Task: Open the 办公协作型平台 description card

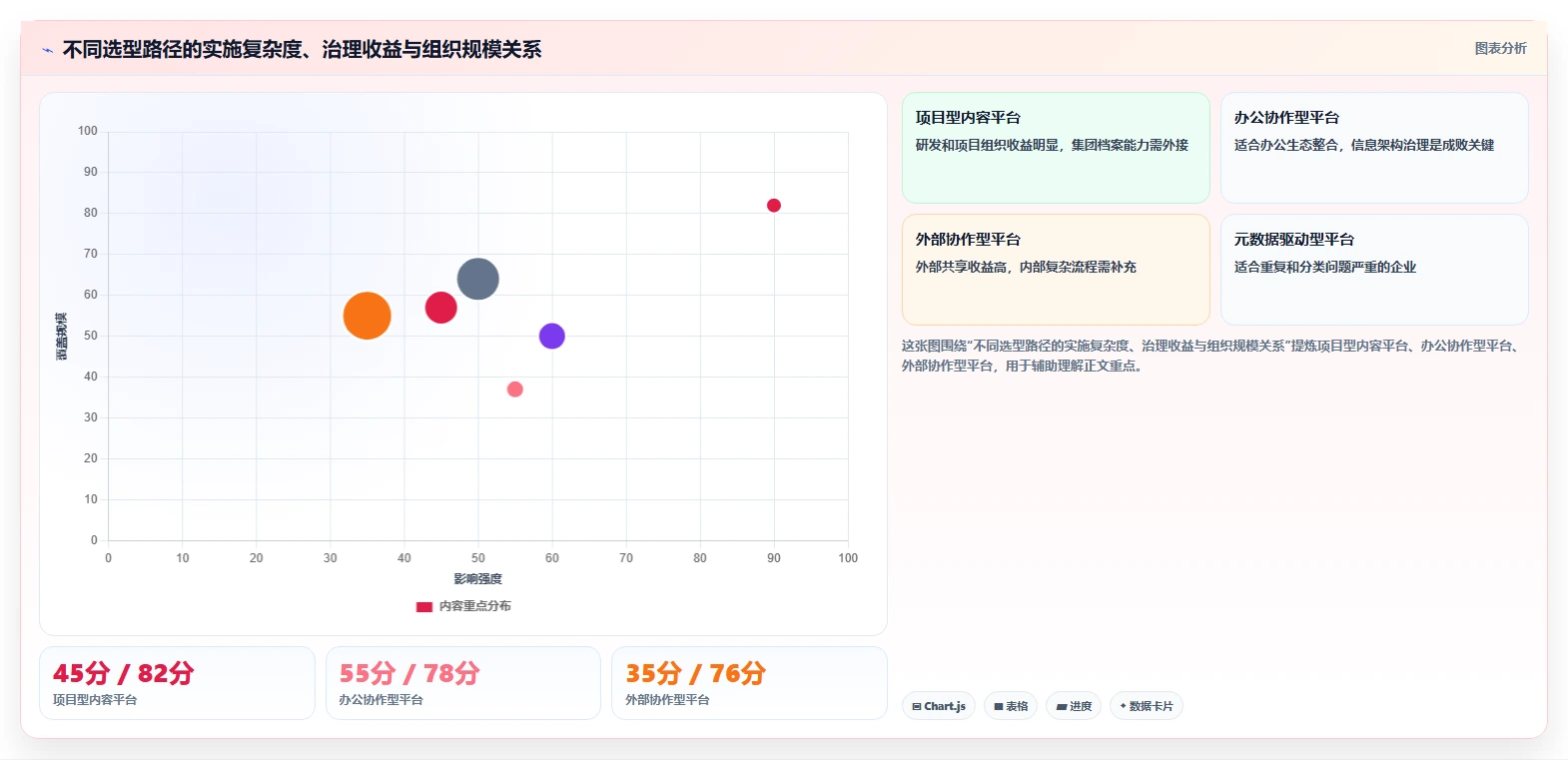Action: [x=1374, y=148]
